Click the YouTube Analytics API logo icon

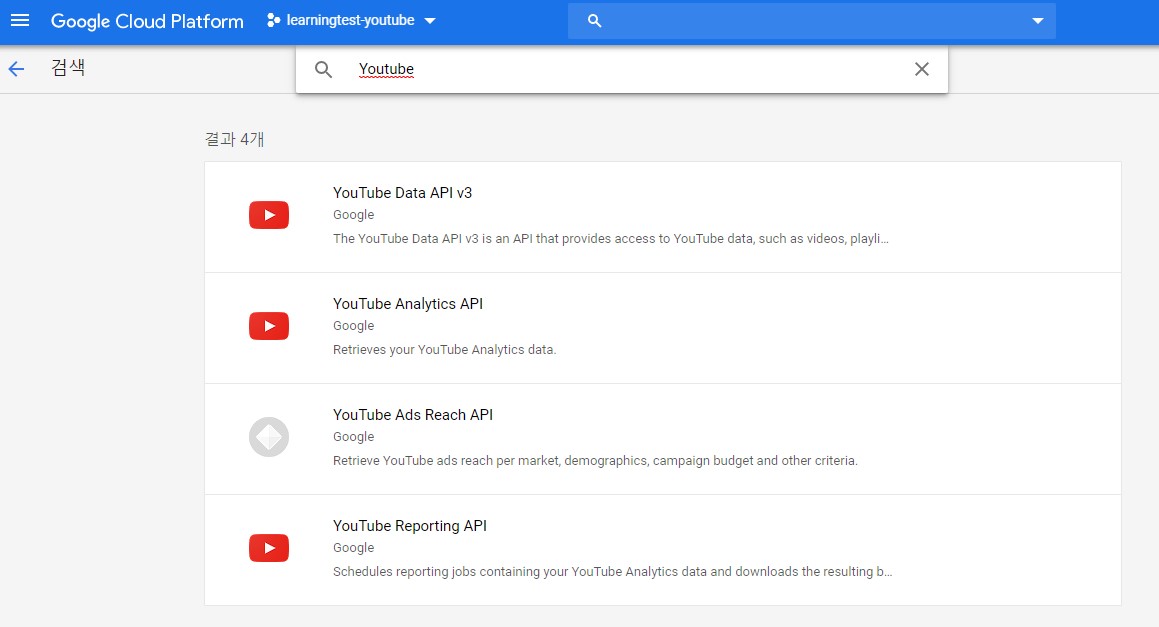[x=269, y=326]
